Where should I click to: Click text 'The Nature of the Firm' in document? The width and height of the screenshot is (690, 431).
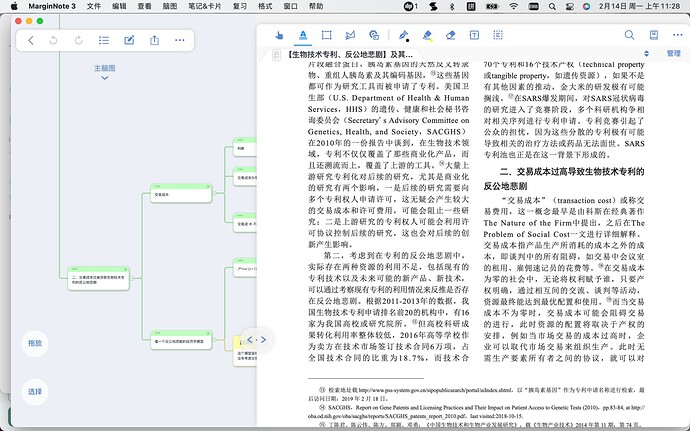[527, 223]
